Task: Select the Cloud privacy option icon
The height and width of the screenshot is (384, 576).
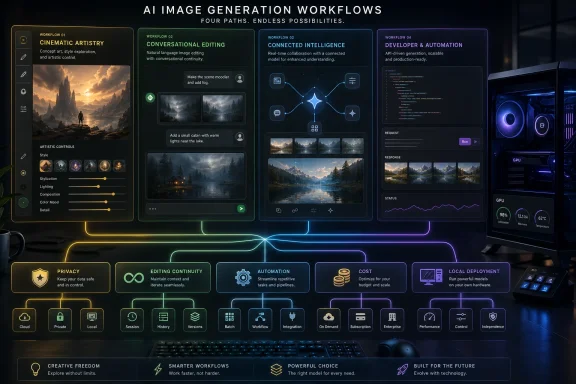Action: pos(25,319)
